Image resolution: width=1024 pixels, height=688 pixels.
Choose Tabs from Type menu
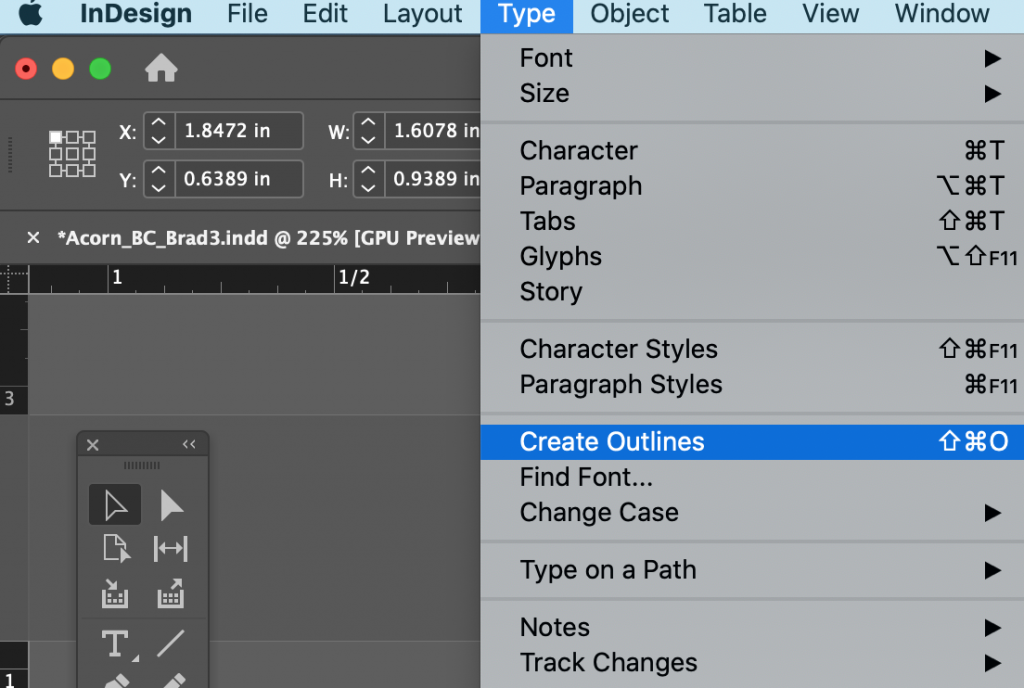pos(752,221)
